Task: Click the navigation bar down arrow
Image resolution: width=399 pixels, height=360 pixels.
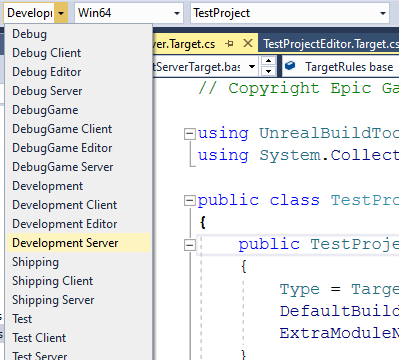Action: pyautogui.click(x=268, y=71)
